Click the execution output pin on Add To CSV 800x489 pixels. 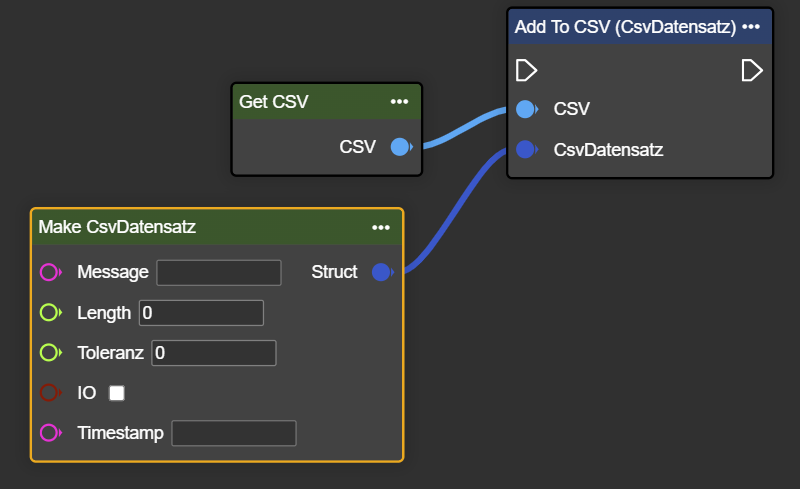[752, 71]
